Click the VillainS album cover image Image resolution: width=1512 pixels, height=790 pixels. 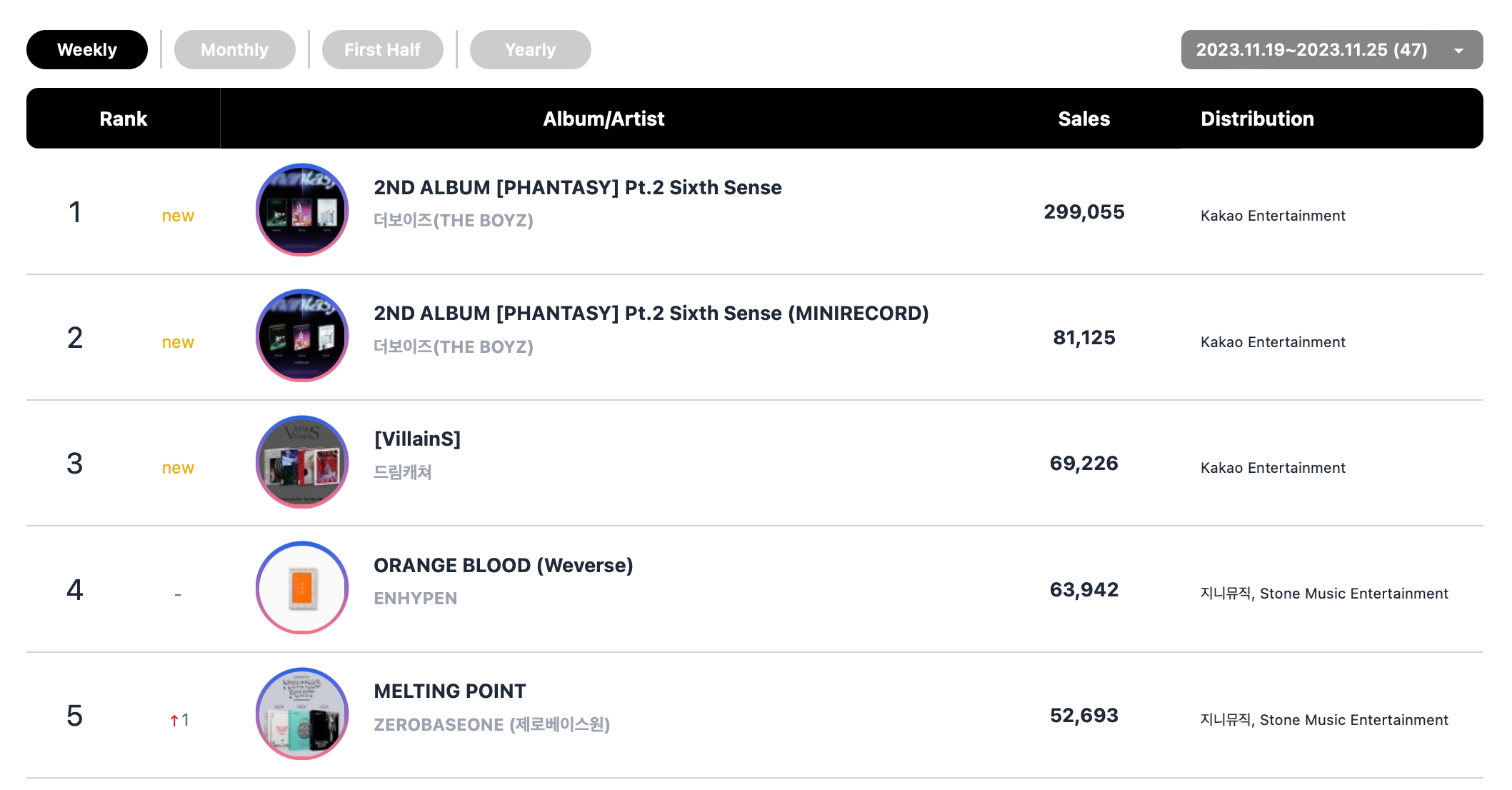coord(302,462)
